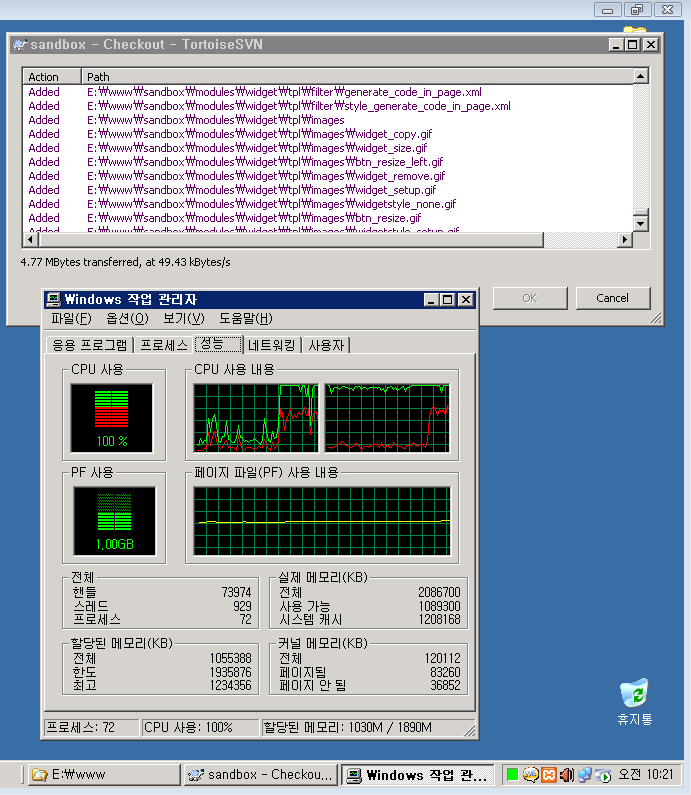Open the orange XAMPP tray icon
The image size is (691, 795).
coord(549,775)
